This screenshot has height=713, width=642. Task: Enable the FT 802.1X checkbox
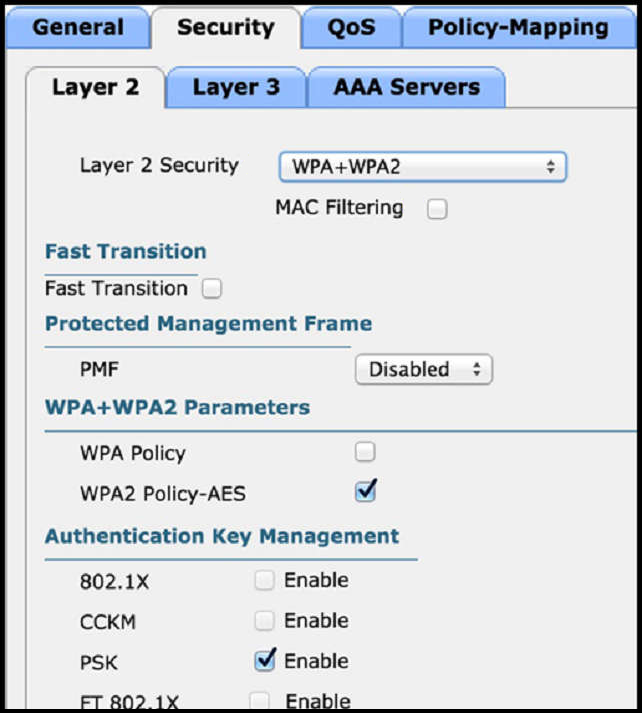[259, 701]
